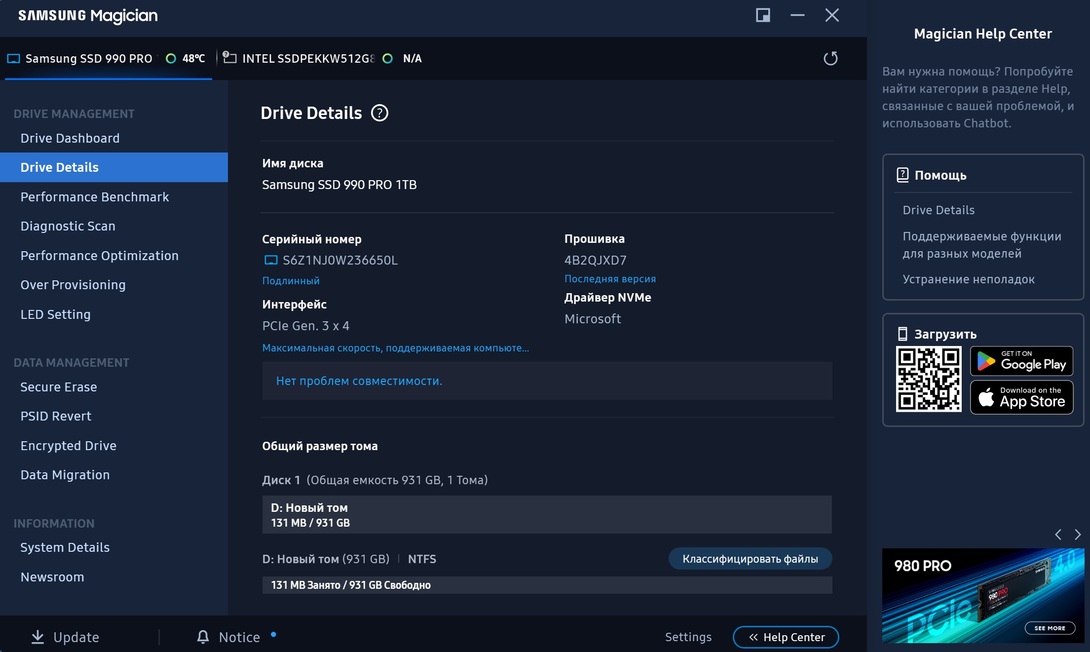Click the 48°C temperature indicator
The image size is (1090, 652).
point(186,58)
